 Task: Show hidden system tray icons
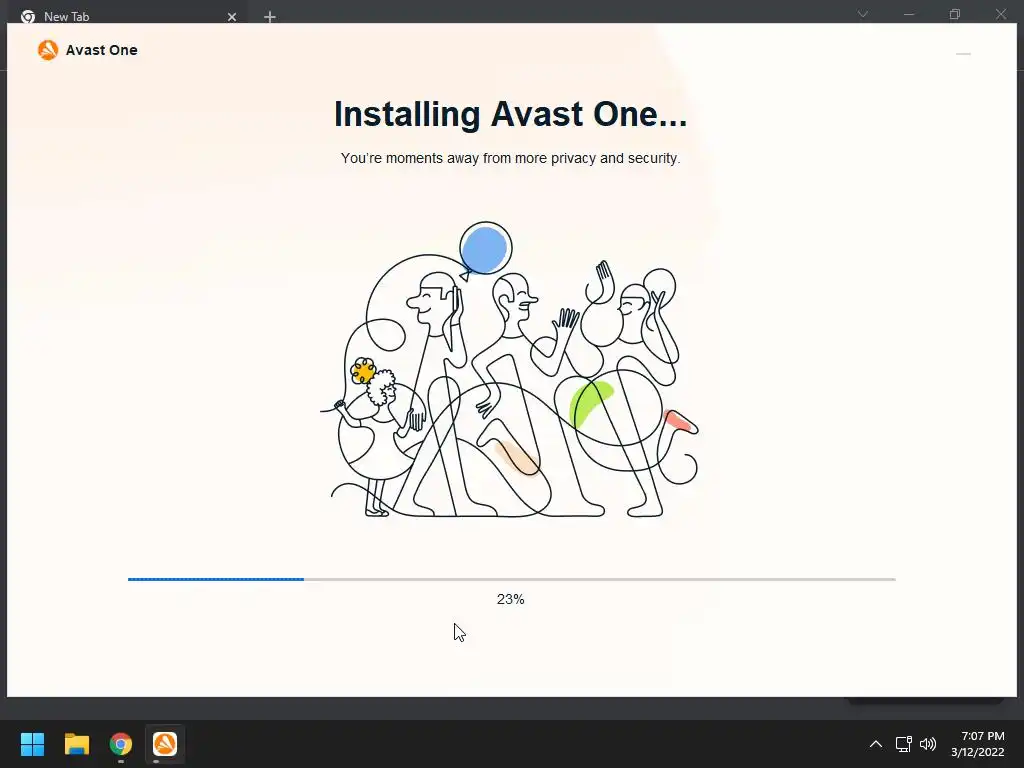[x=876, y=744]
